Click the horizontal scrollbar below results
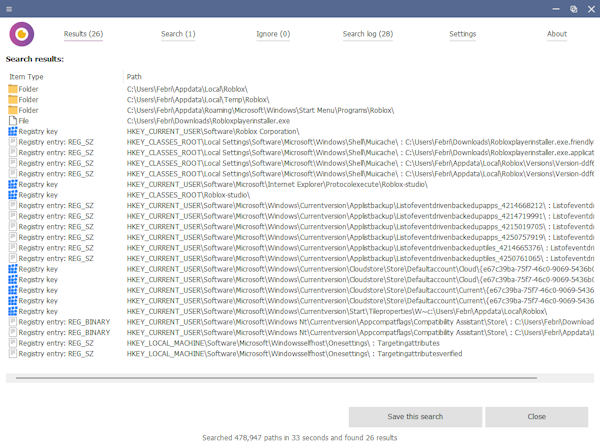Screen dimensions: 600x448 pos(276,378)
